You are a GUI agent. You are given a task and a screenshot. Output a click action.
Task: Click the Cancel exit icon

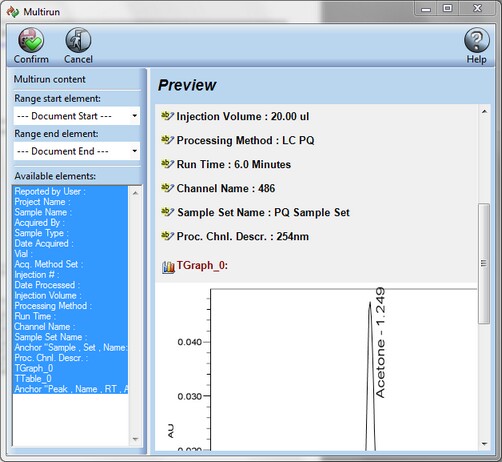coord(78,40)
